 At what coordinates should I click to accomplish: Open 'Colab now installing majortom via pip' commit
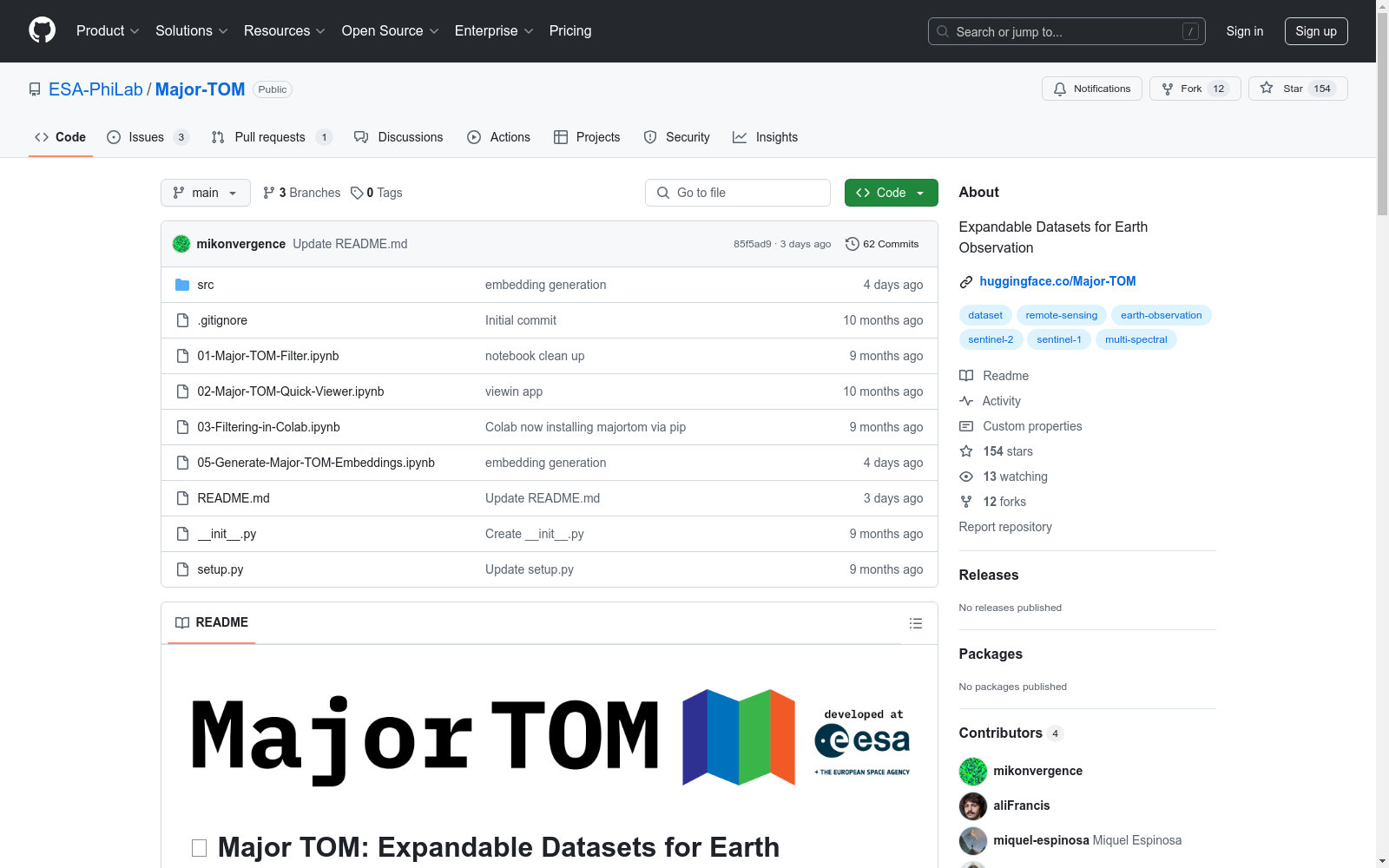pos(586,427)
